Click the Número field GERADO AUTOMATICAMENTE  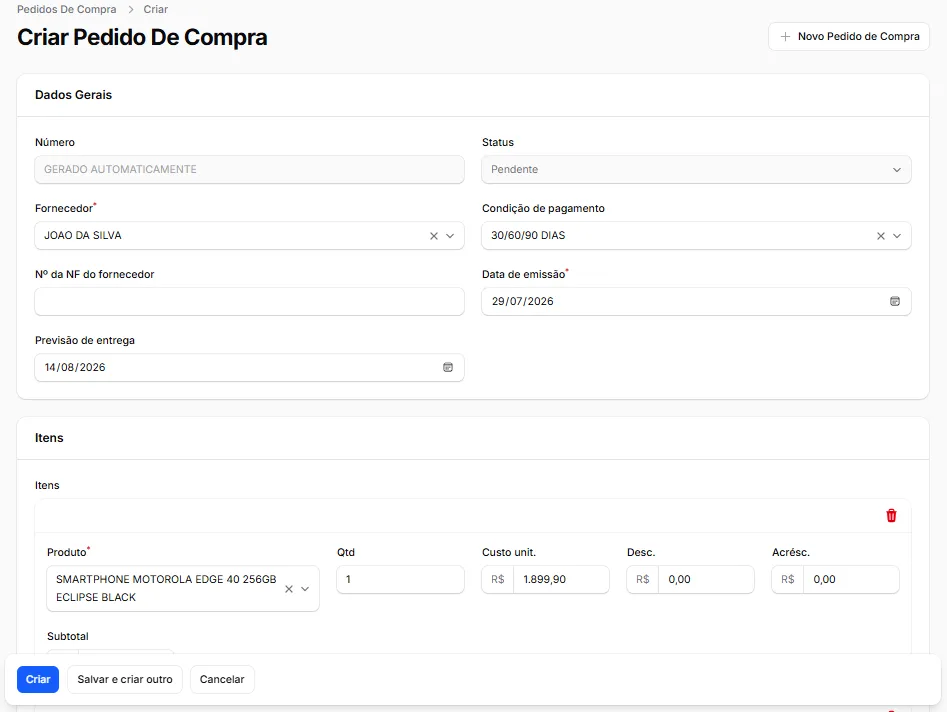click(249, 170)
